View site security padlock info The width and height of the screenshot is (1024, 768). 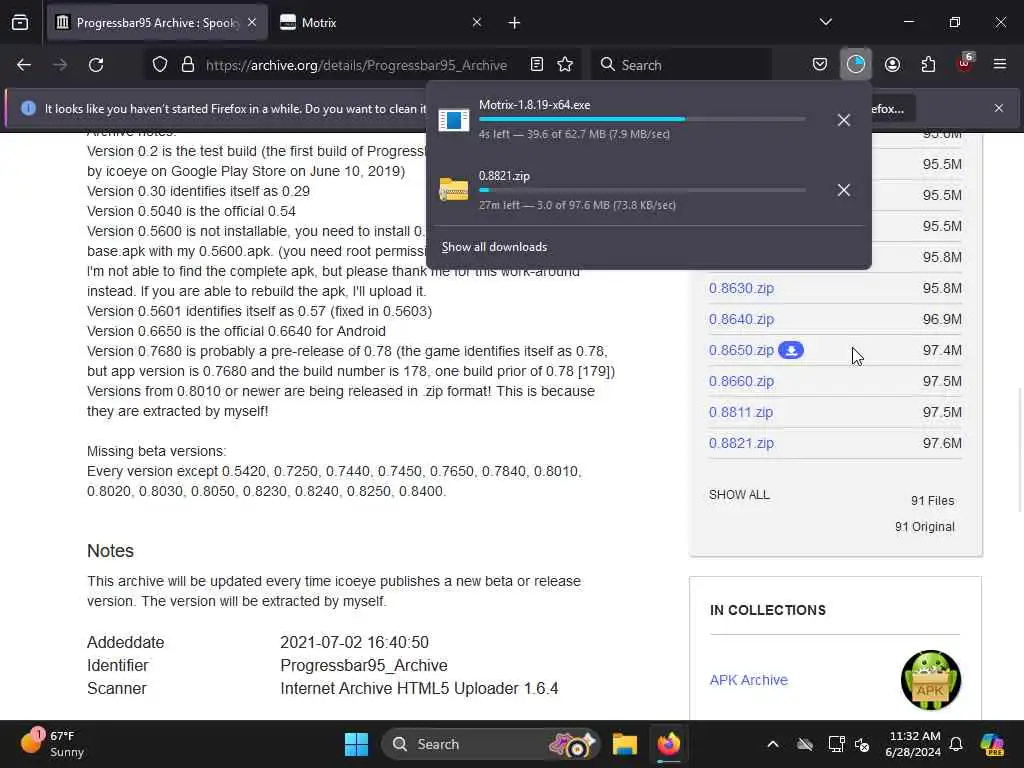pos(188,65)
